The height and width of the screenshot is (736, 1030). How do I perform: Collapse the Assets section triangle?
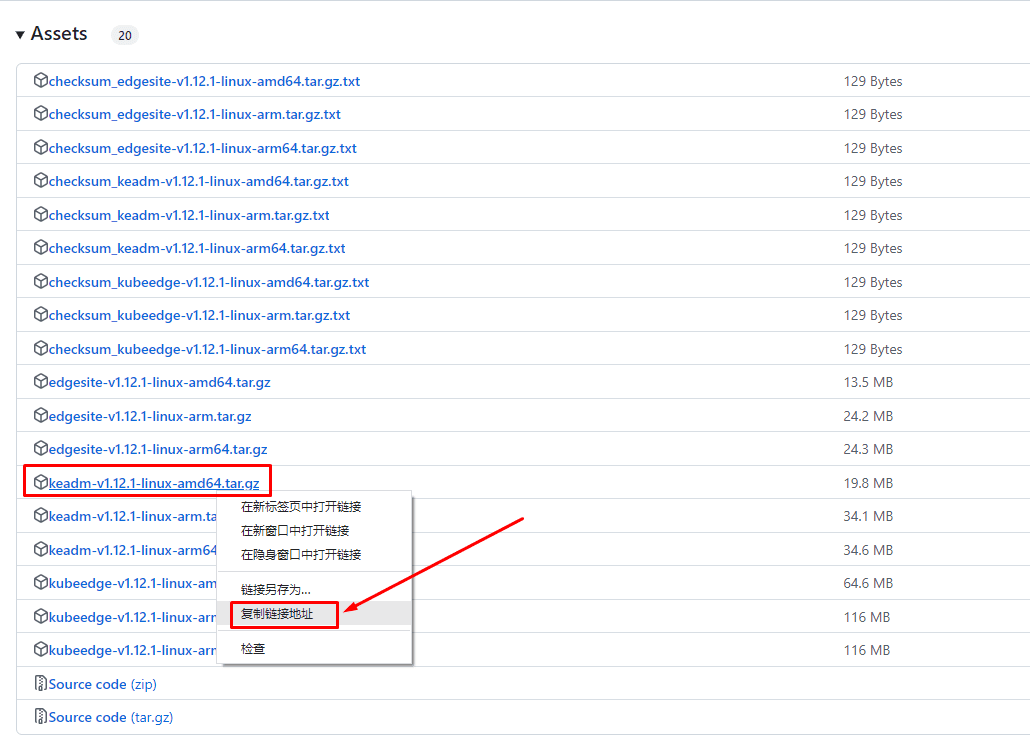click(20, 34)
